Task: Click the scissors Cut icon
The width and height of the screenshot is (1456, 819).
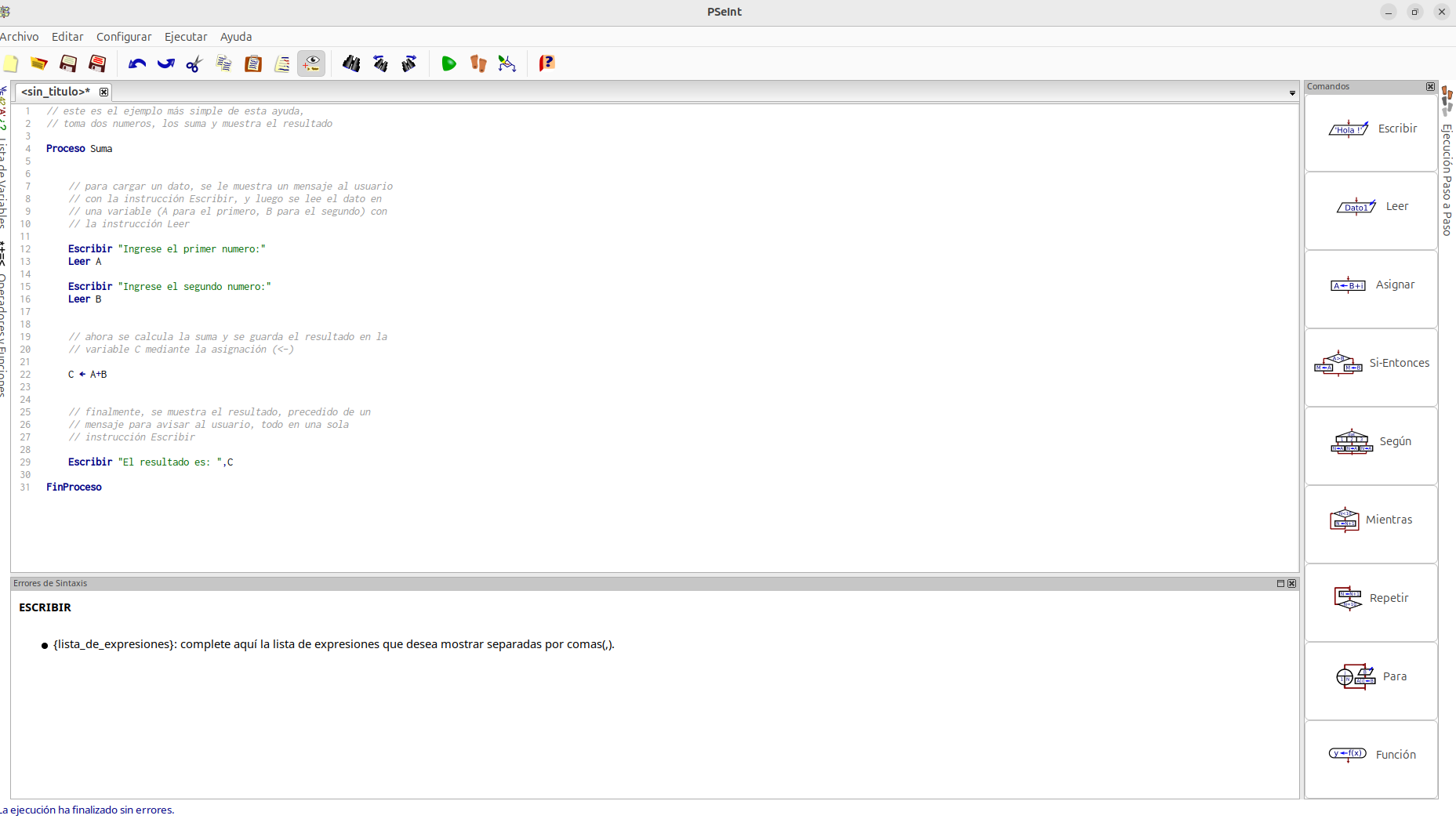Action: point(194,63)
